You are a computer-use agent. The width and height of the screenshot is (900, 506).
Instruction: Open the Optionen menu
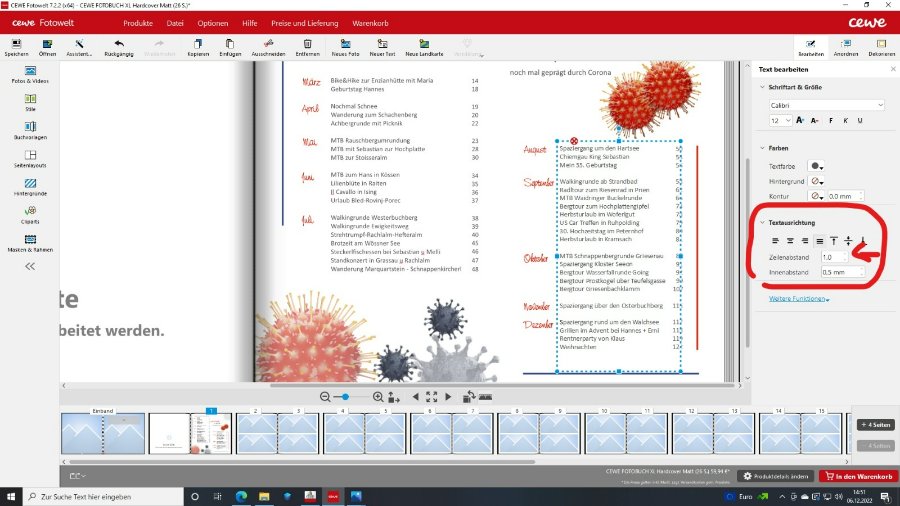(x=212, y=21)
